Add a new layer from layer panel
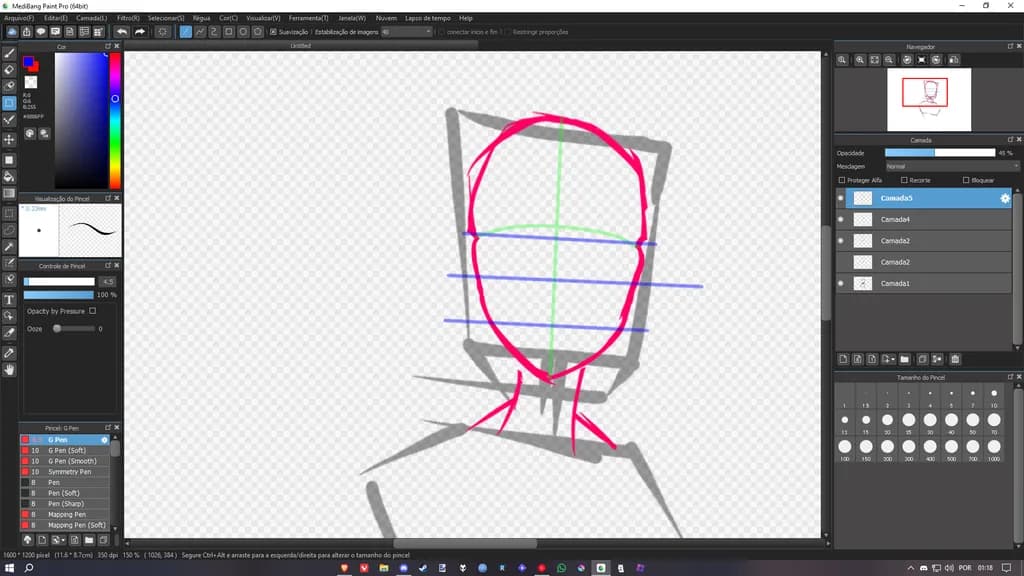 tap(843, 359)
